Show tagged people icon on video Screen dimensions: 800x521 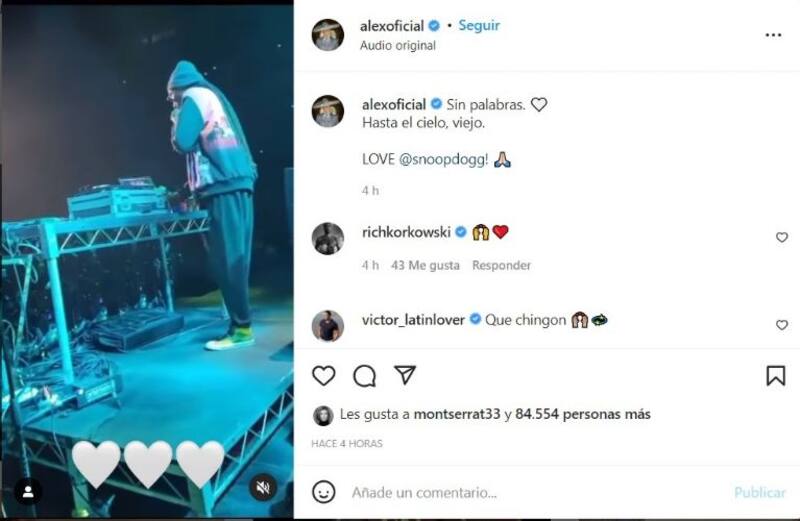tap(28, 492)
